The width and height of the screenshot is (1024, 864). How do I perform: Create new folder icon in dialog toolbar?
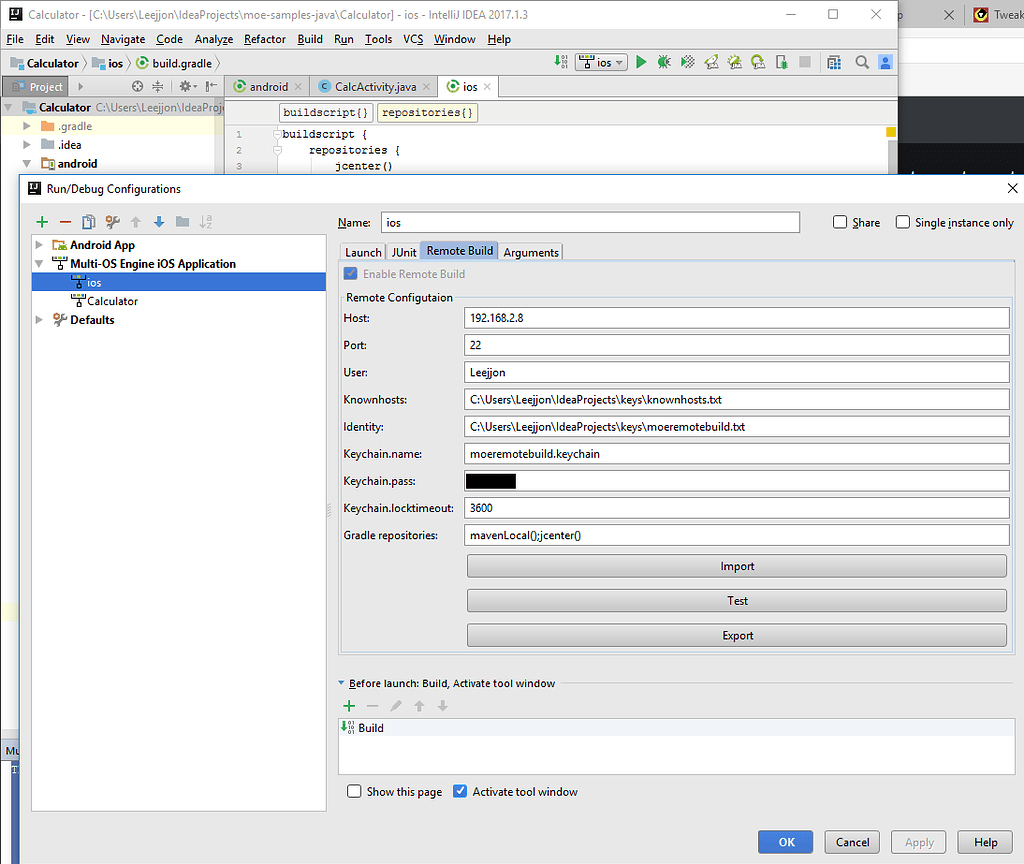(x=183, y=222)
